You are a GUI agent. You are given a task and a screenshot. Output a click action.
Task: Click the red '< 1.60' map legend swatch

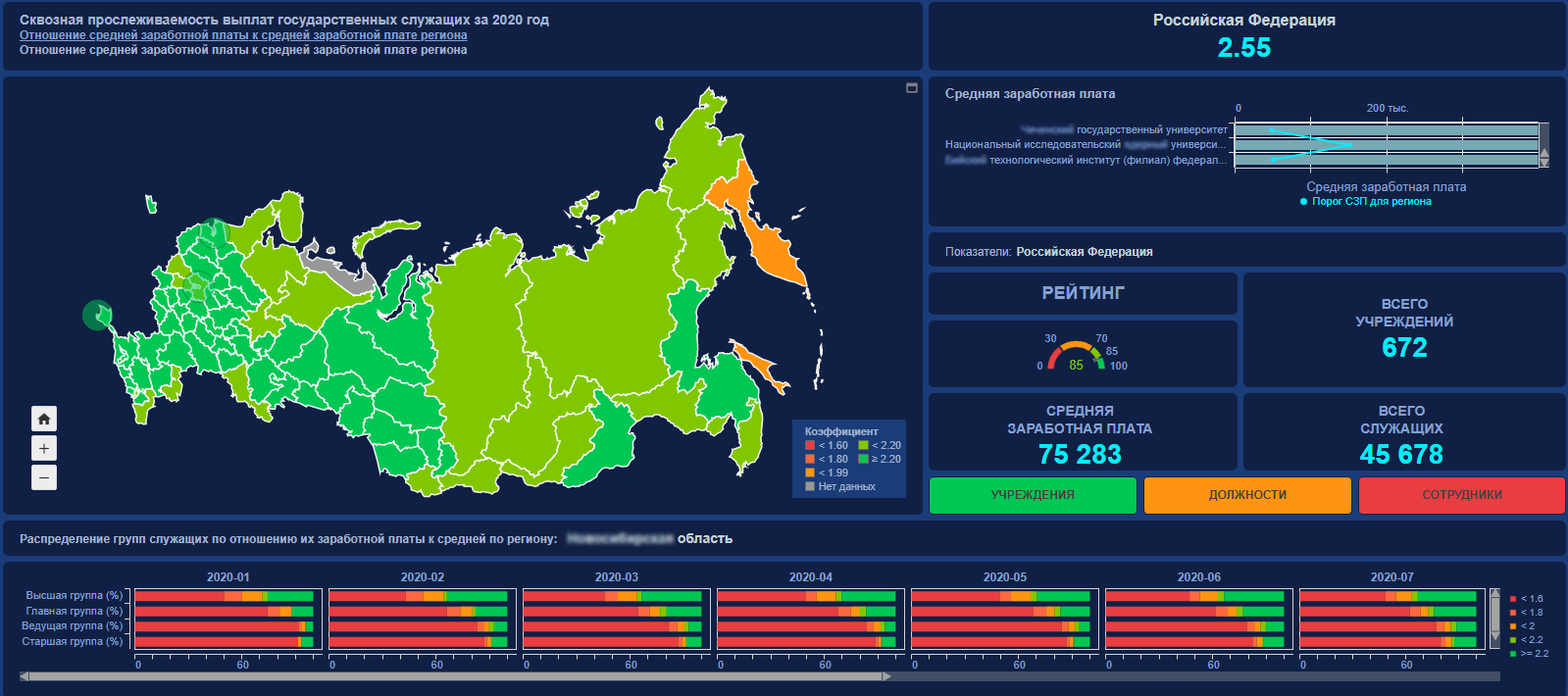pyautogui.click(x=810, y=445)
